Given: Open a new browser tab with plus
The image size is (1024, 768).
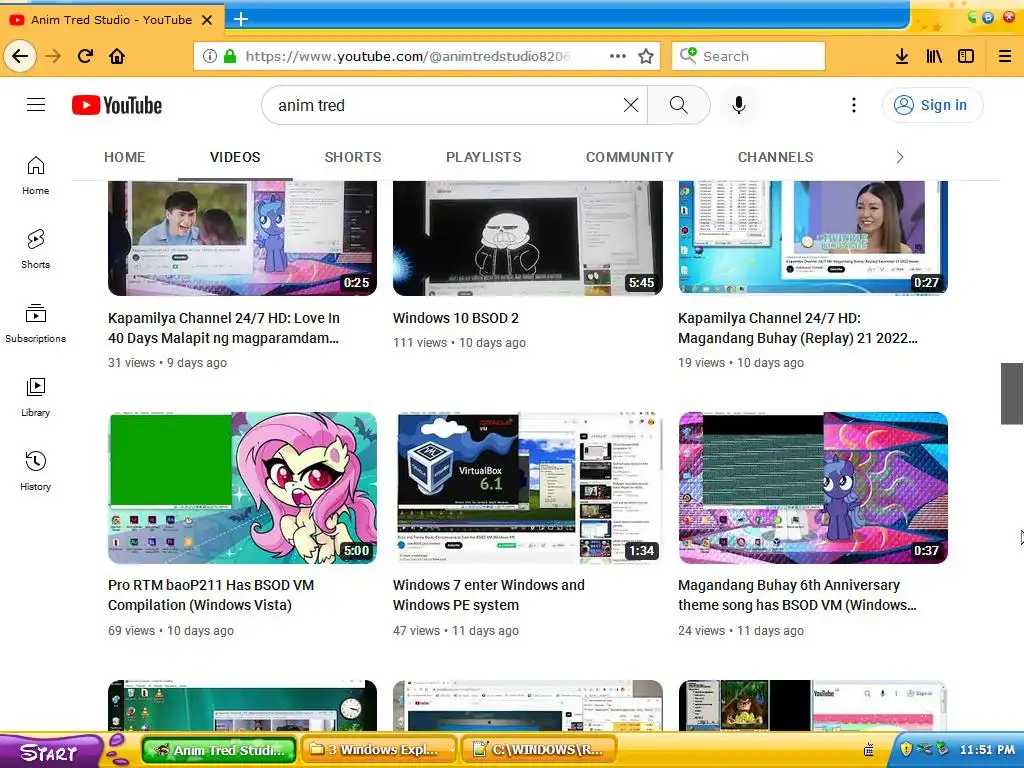Looking at the screenshot, I should [240, 19].
